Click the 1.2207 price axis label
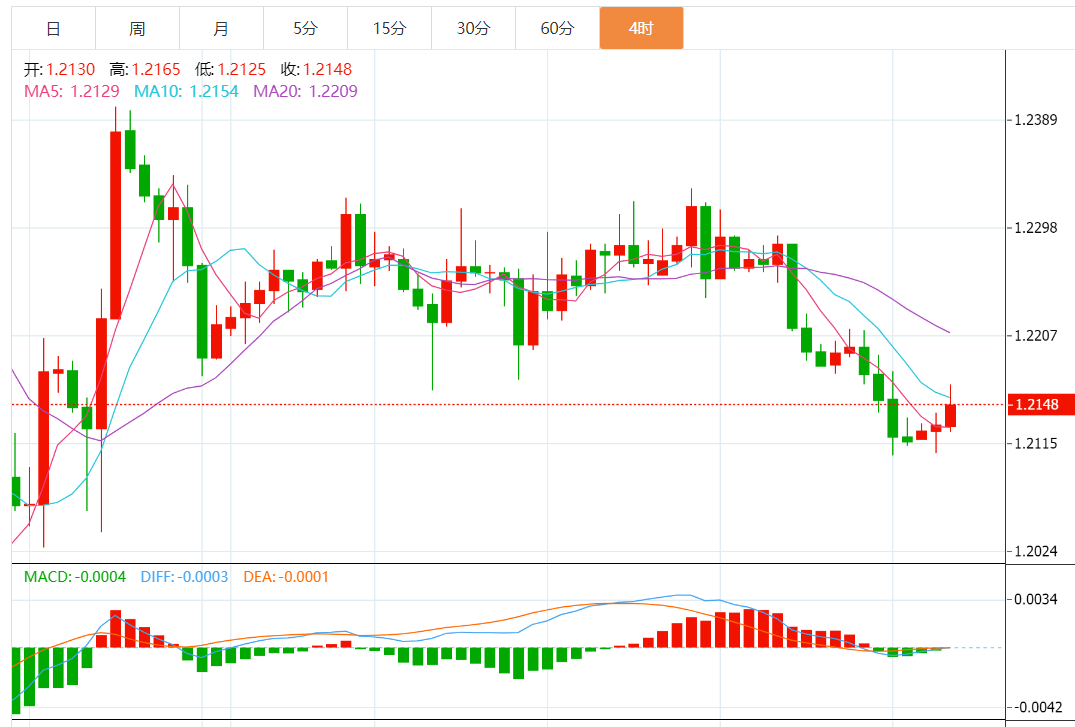This screenshot has height=727, width=1075. point(1036,335)
